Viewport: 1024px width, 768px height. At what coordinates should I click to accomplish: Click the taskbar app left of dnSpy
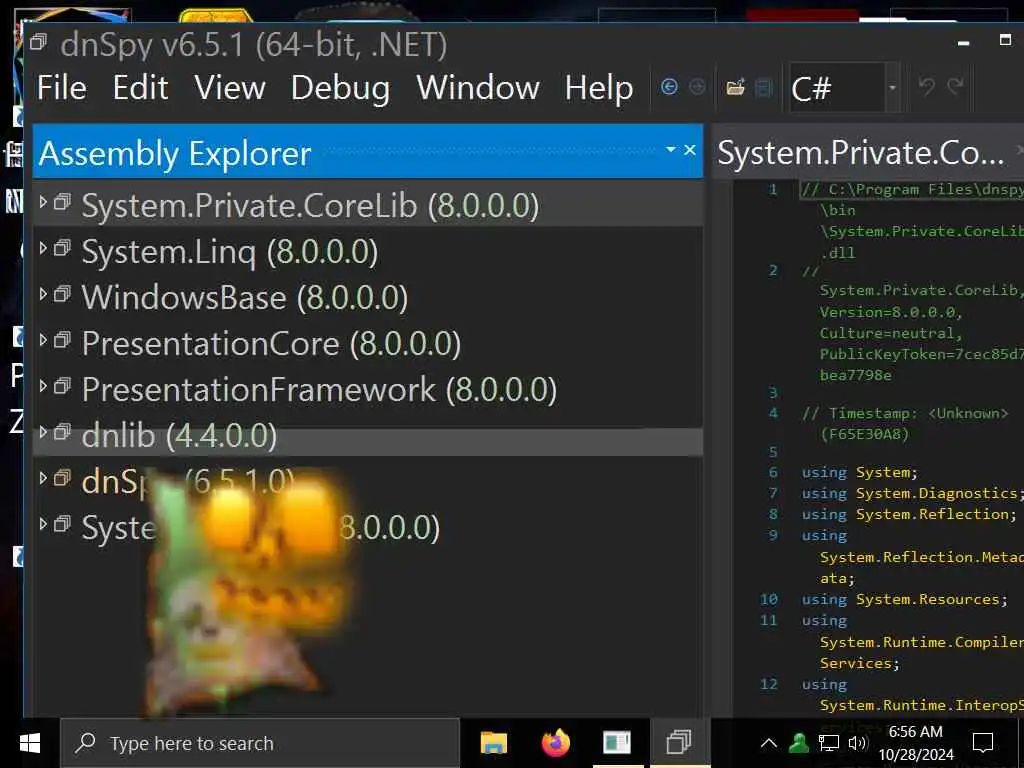(x=616, y=743)
